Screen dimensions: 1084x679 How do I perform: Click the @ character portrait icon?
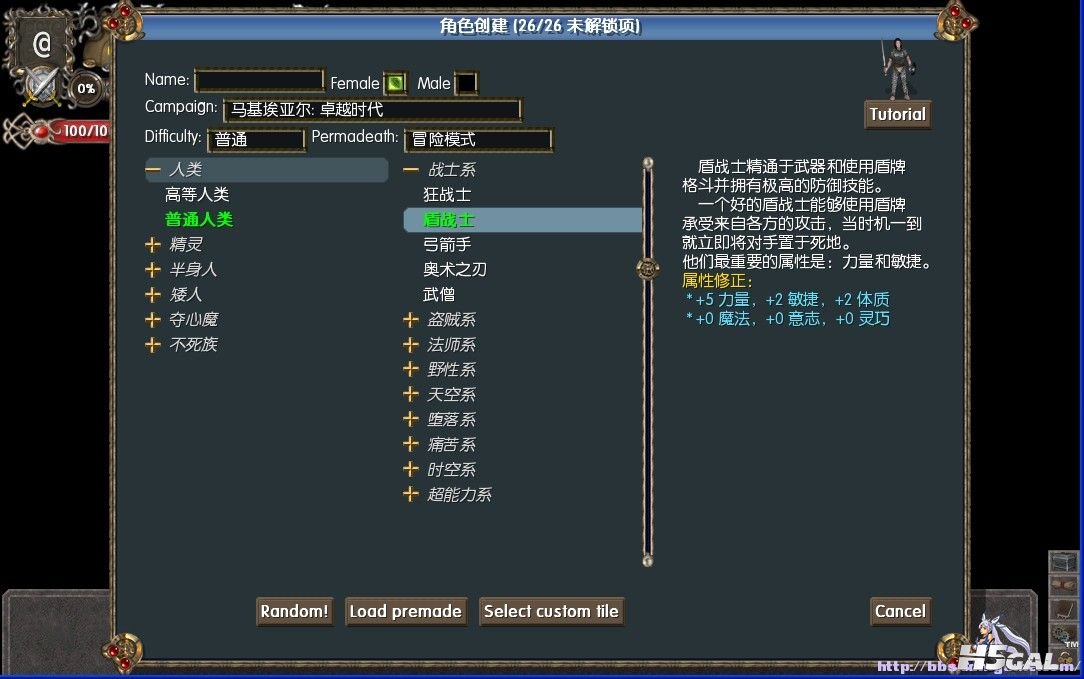[x=42, y=44]
